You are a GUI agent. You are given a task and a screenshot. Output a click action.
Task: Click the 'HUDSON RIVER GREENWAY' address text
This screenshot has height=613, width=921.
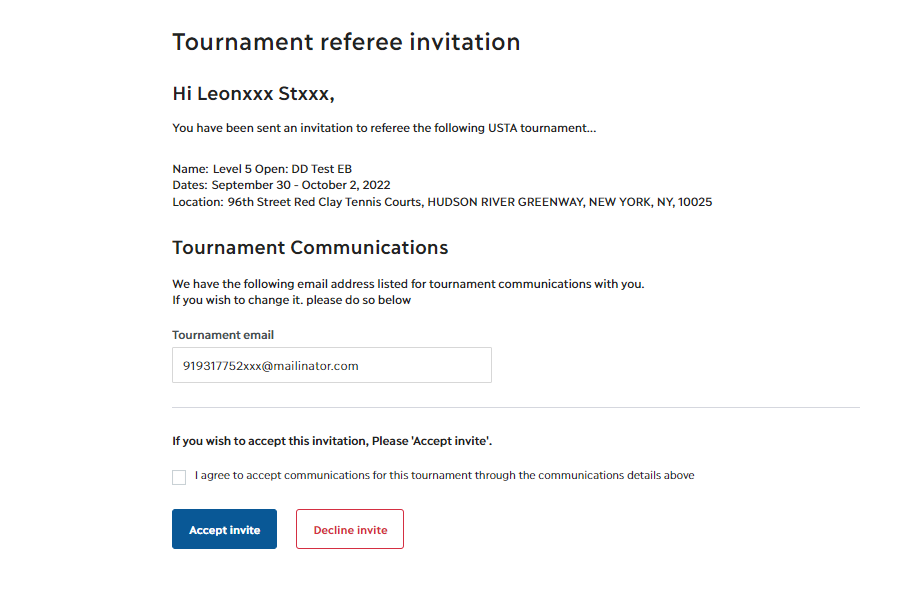click(505, 202)
